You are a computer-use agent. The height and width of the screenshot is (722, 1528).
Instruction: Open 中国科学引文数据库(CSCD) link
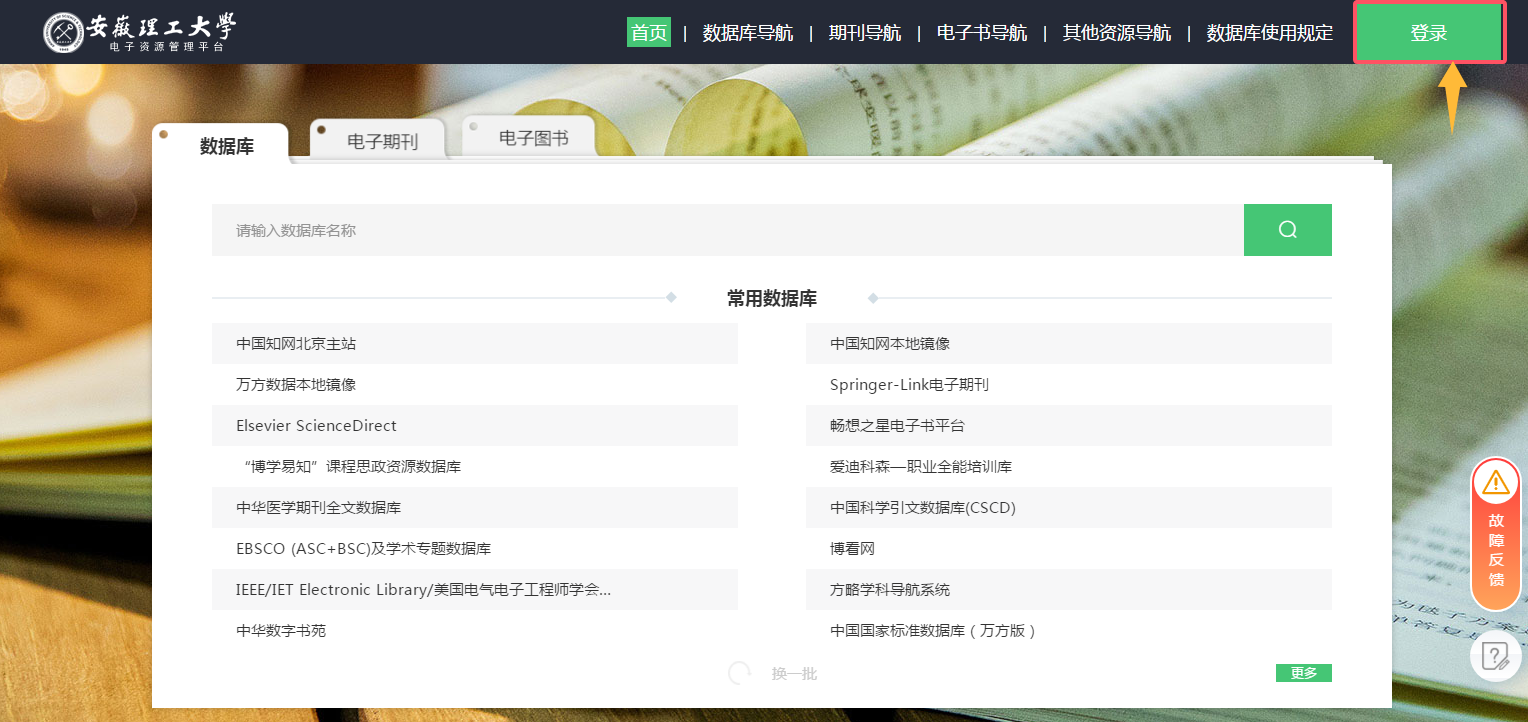coord(922,507)
